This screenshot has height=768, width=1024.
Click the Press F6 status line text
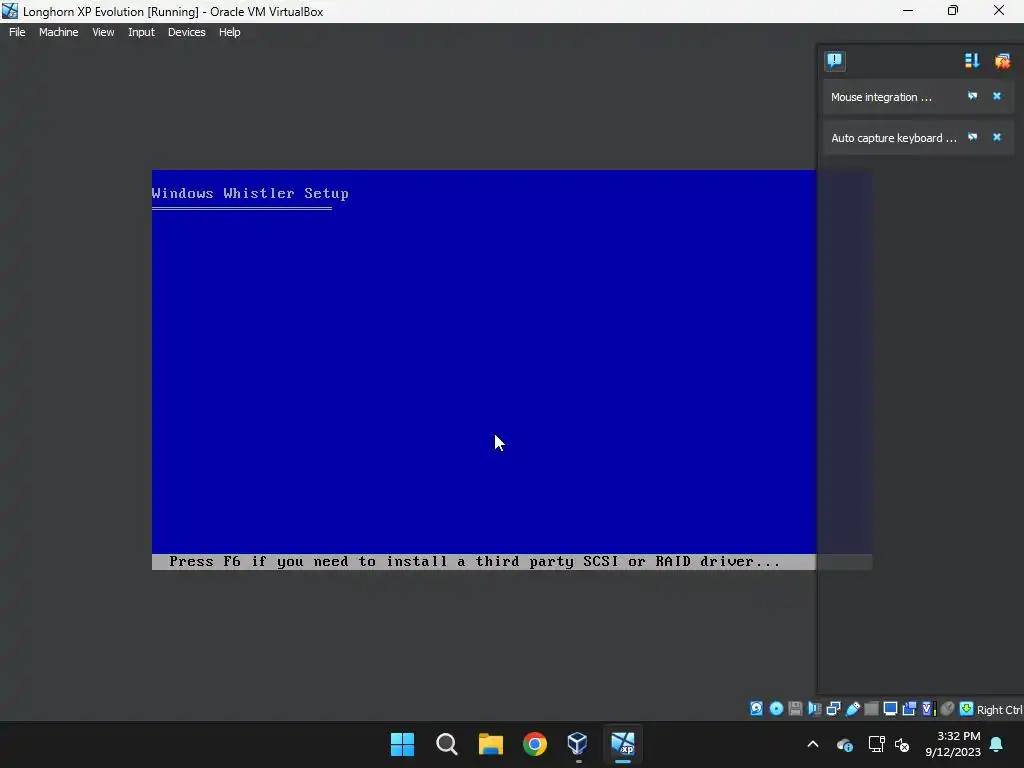475,562
